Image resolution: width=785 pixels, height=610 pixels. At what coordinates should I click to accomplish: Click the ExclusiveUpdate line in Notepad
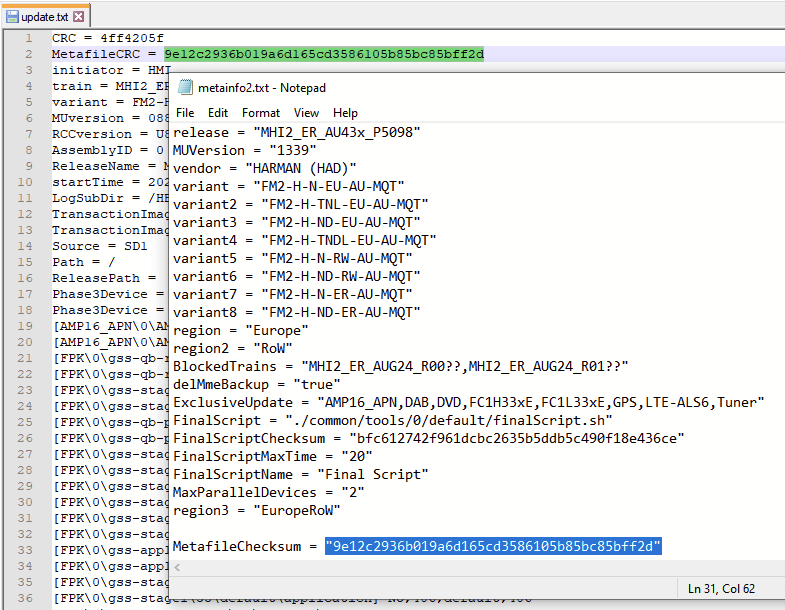469,402
